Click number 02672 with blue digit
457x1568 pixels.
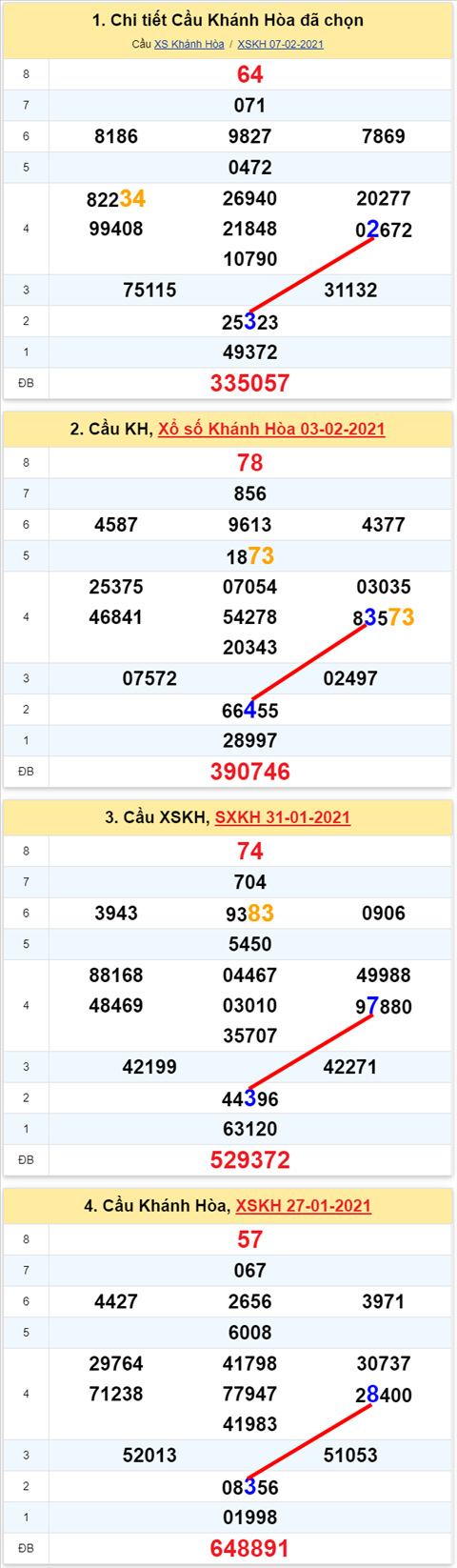coord(384,230)
